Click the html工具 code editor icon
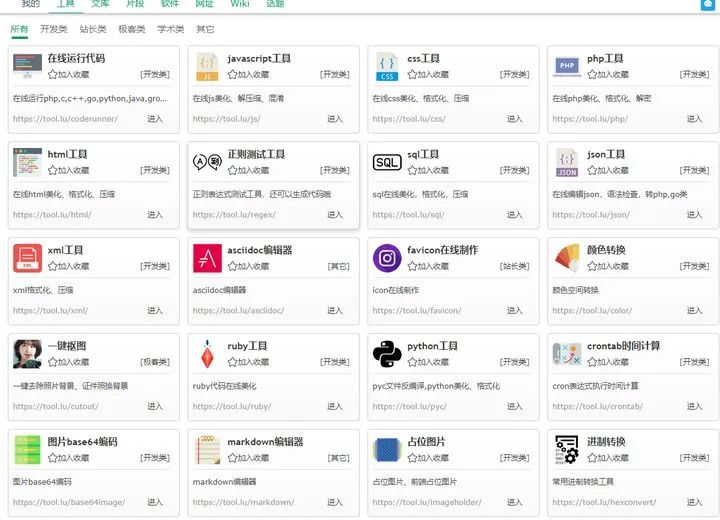The width and height of the screenshot is (720, 520). click(x=28, y=162)
